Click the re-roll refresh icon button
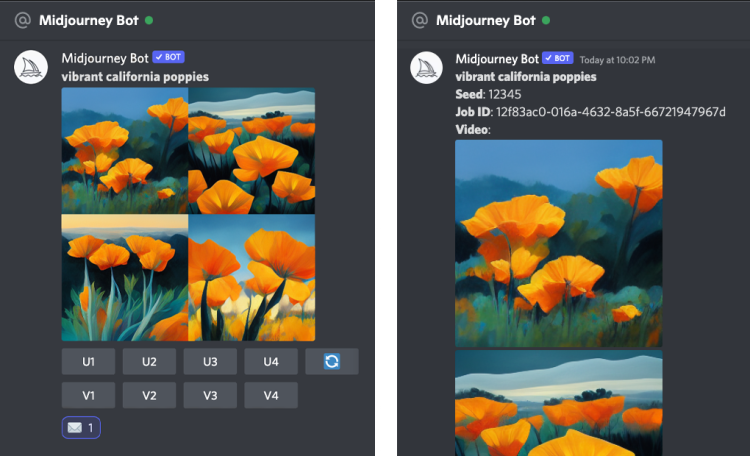Viewport: 750px width, 456px height. coord(331,361)
